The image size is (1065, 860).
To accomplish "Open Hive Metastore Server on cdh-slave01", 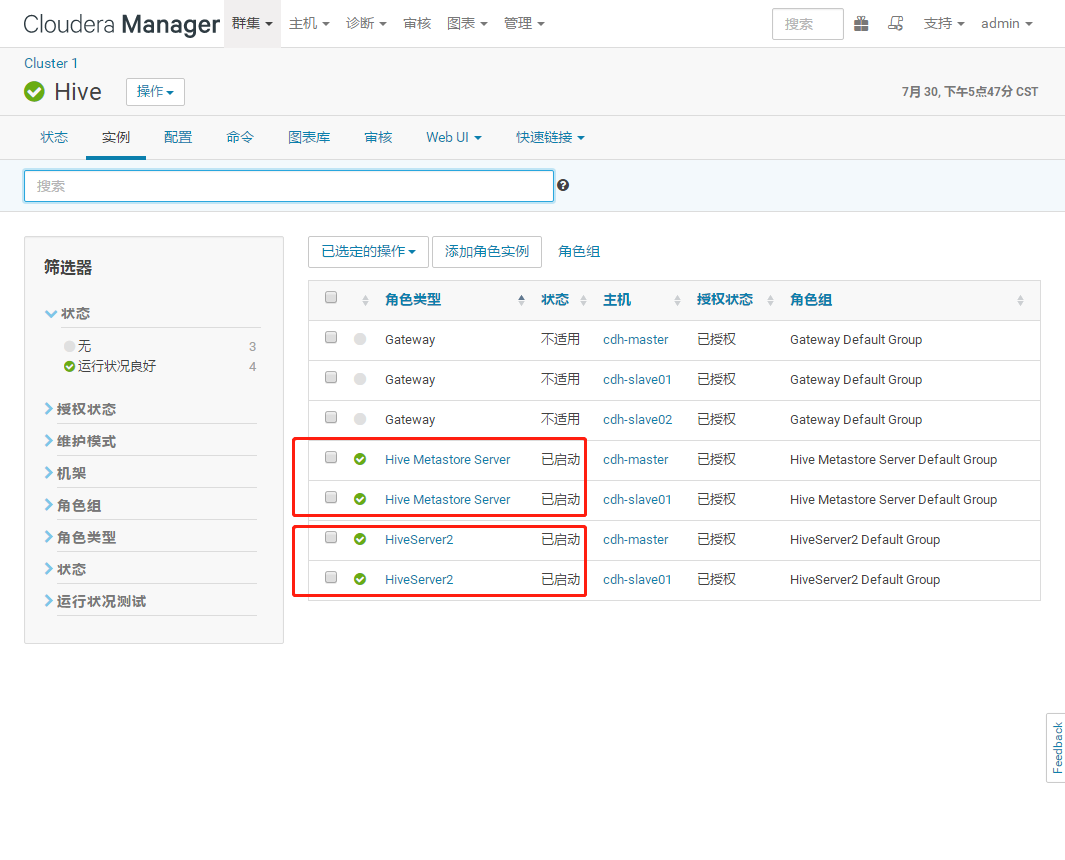I will point(448,500).
